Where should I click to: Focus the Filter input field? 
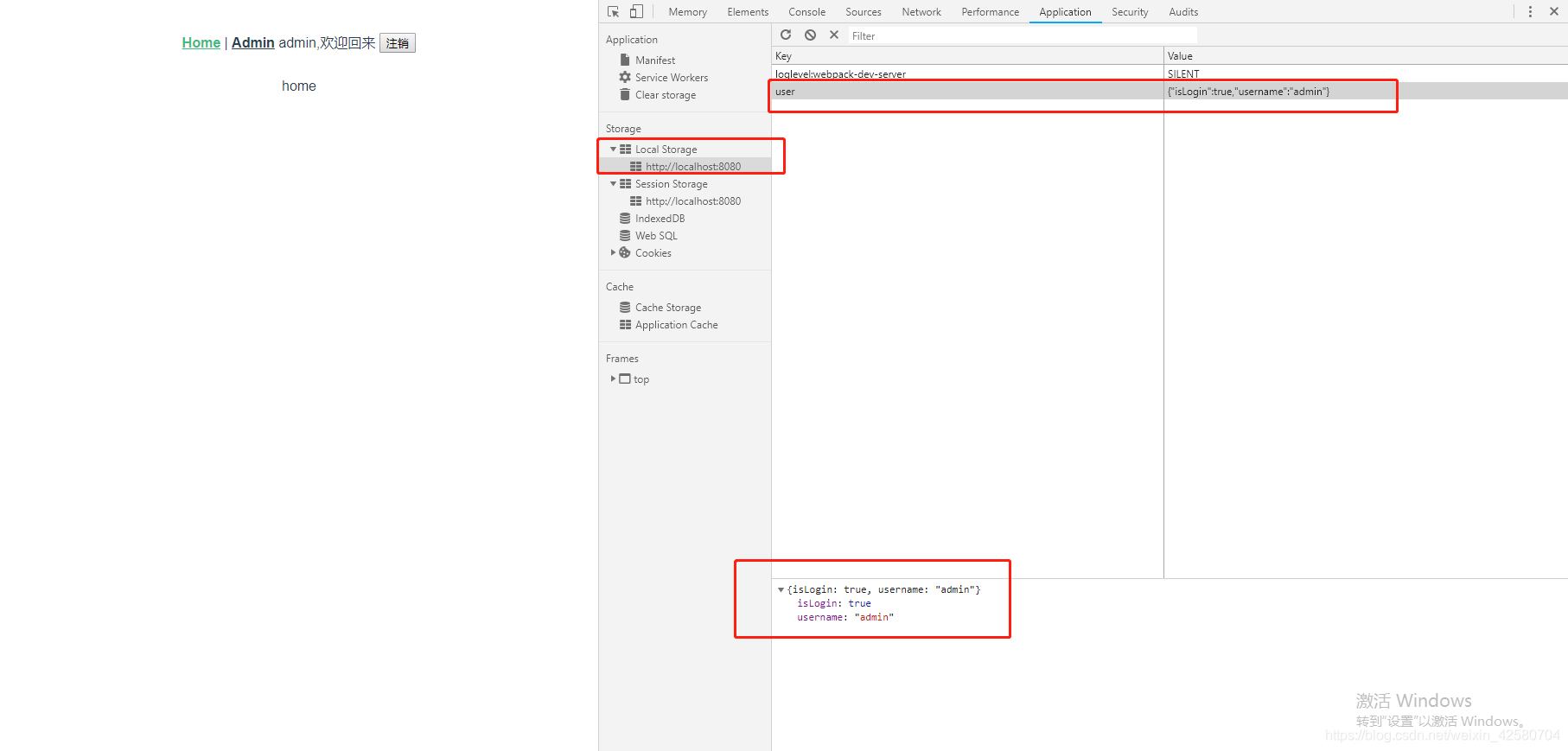[x=1023, y=35]
